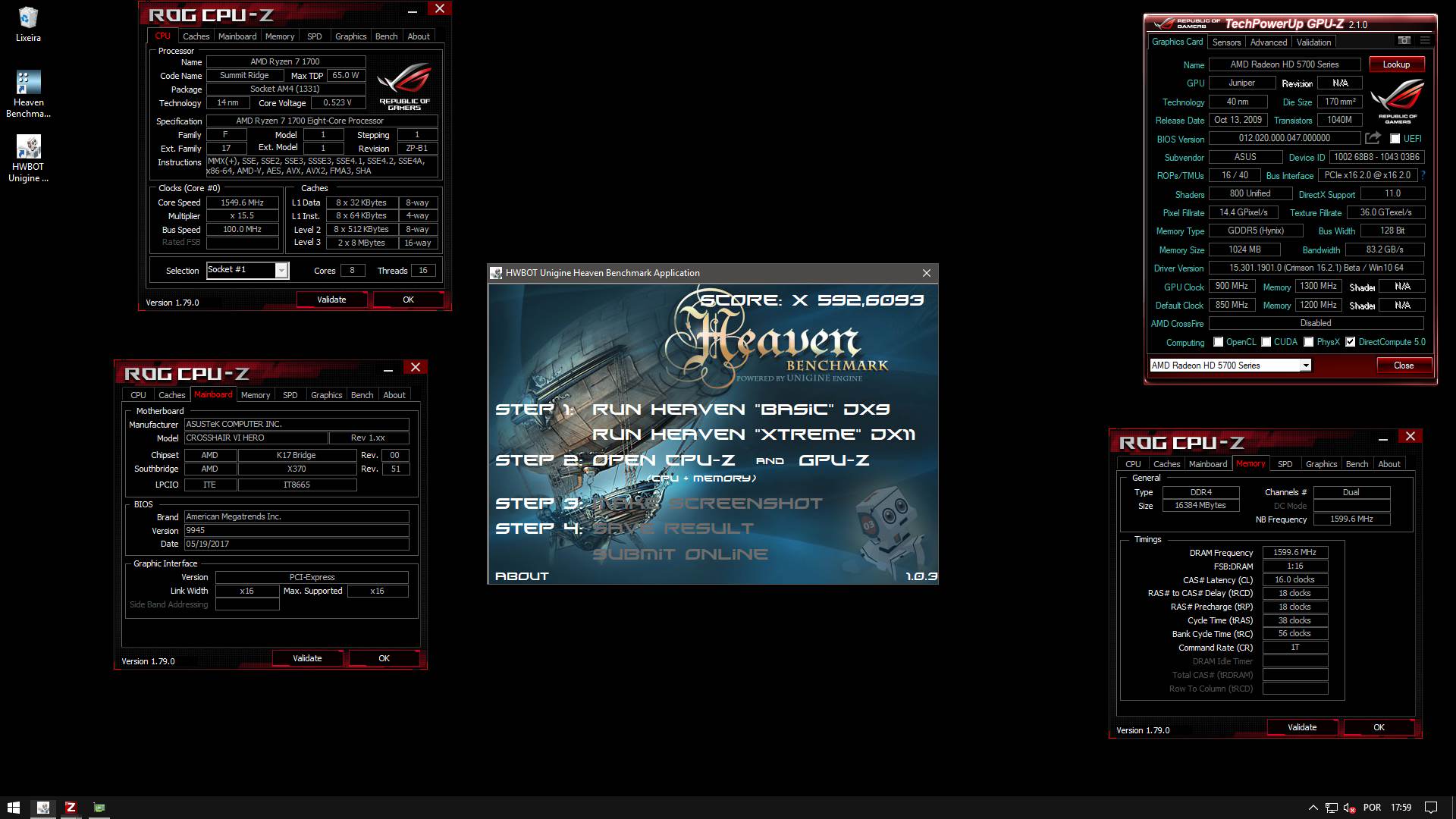
Task: Click the volume tray icon
Action: 1350,808
